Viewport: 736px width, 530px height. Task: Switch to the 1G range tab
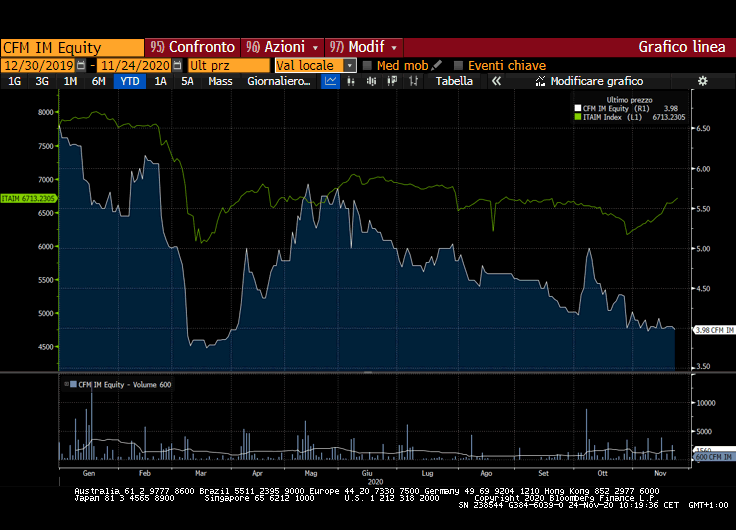pos(15,81)
